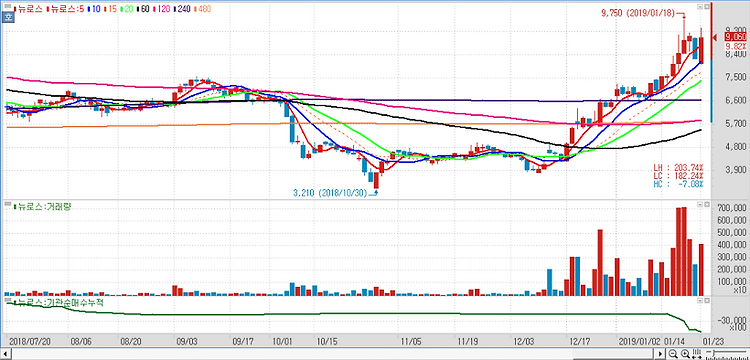Click the LC : 182.24% statistic
The height and width of the screenshot is (360, 750).
pos(678,175)
